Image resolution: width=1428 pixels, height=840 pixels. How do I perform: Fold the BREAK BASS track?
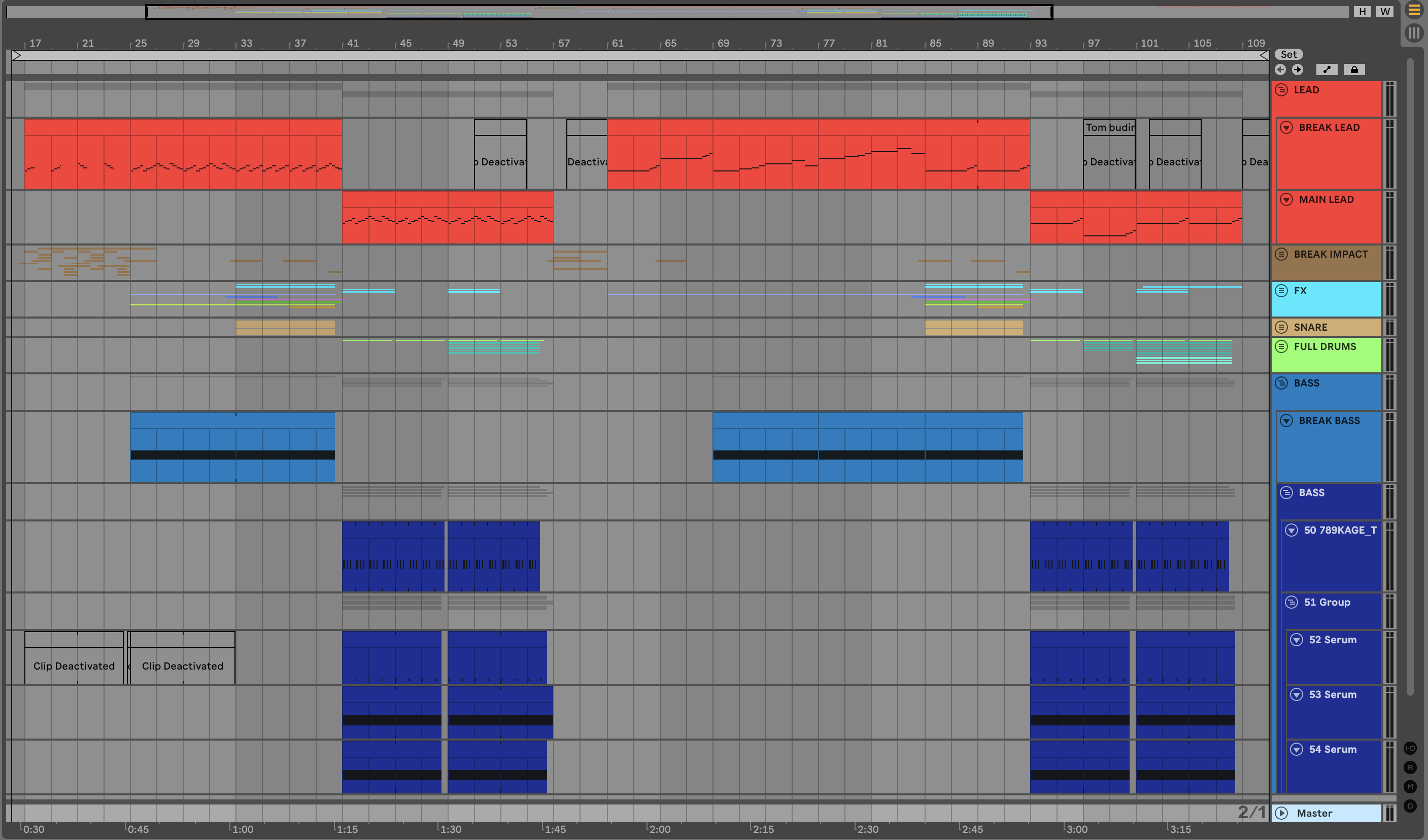point(1287,421)
